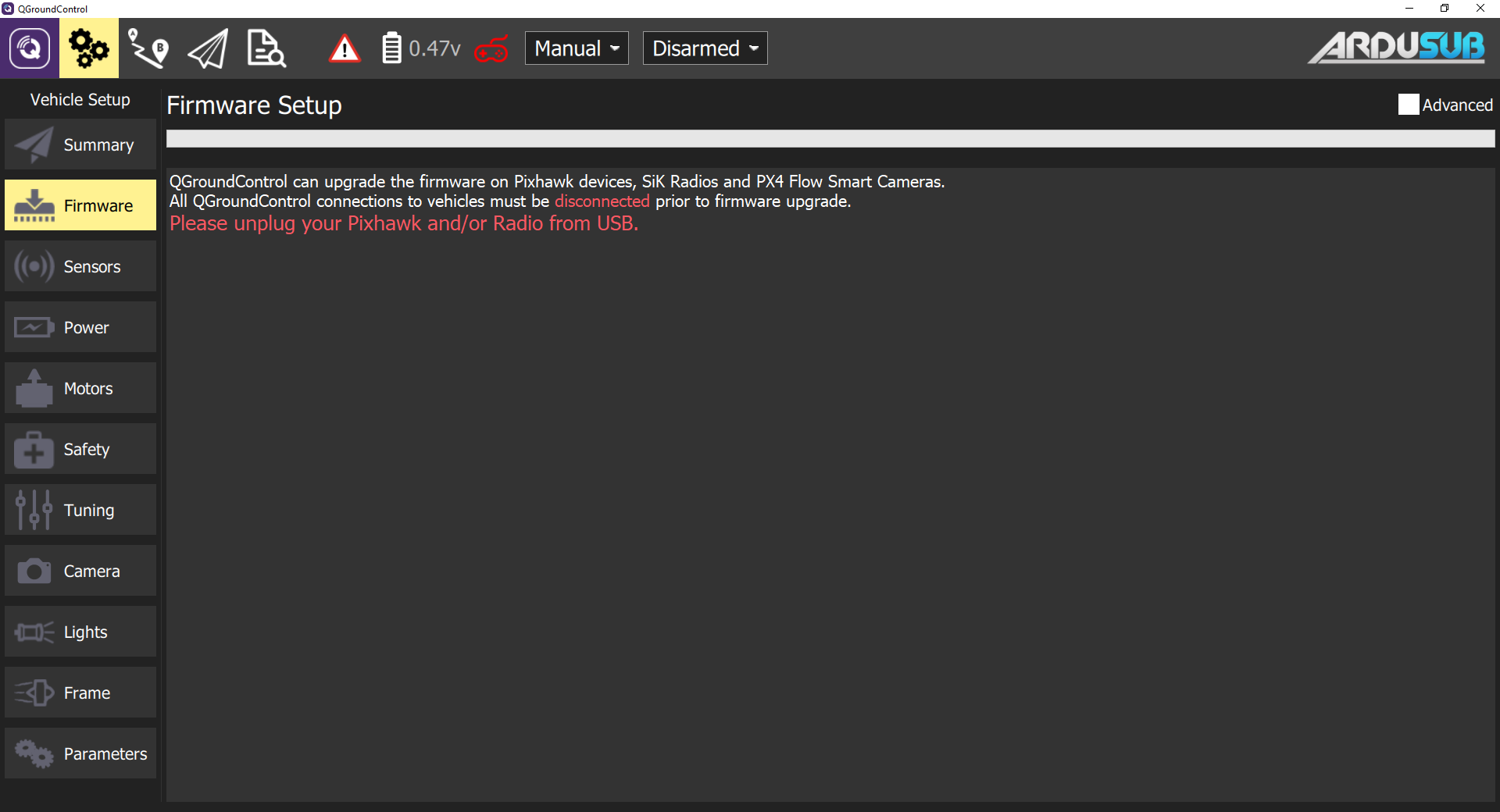Click 'Please unplug your Pixhawk' warning text
Viewport: 1500px width, 812px height.
404,224
